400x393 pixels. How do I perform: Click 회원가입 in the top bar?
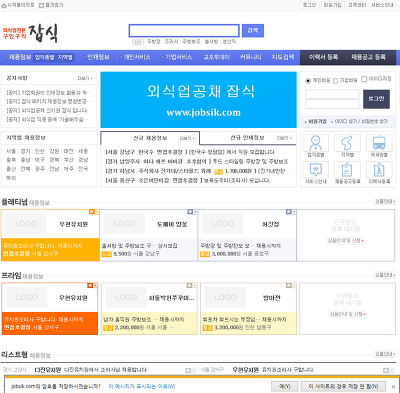click(x=332, y=5)
